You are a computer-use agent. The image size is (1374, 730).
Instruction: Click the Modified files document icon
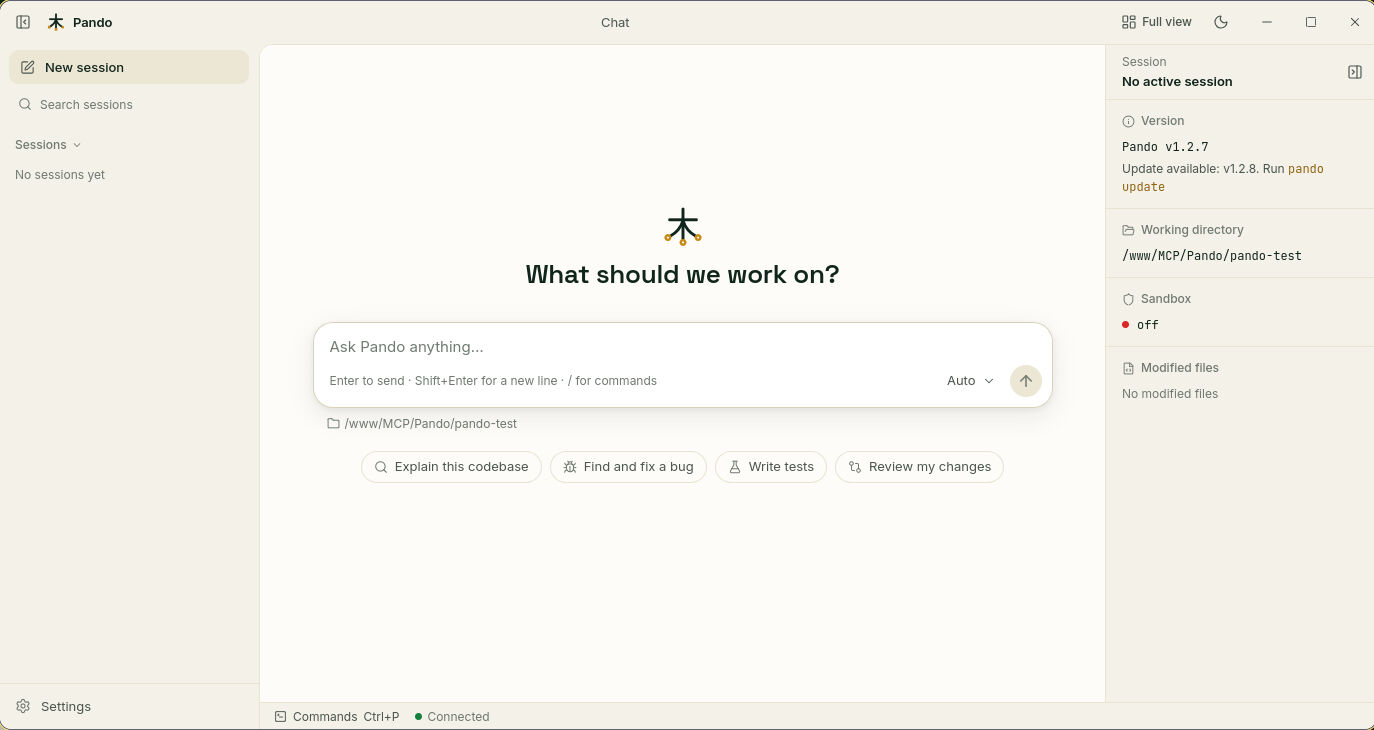pos(1128,368)
